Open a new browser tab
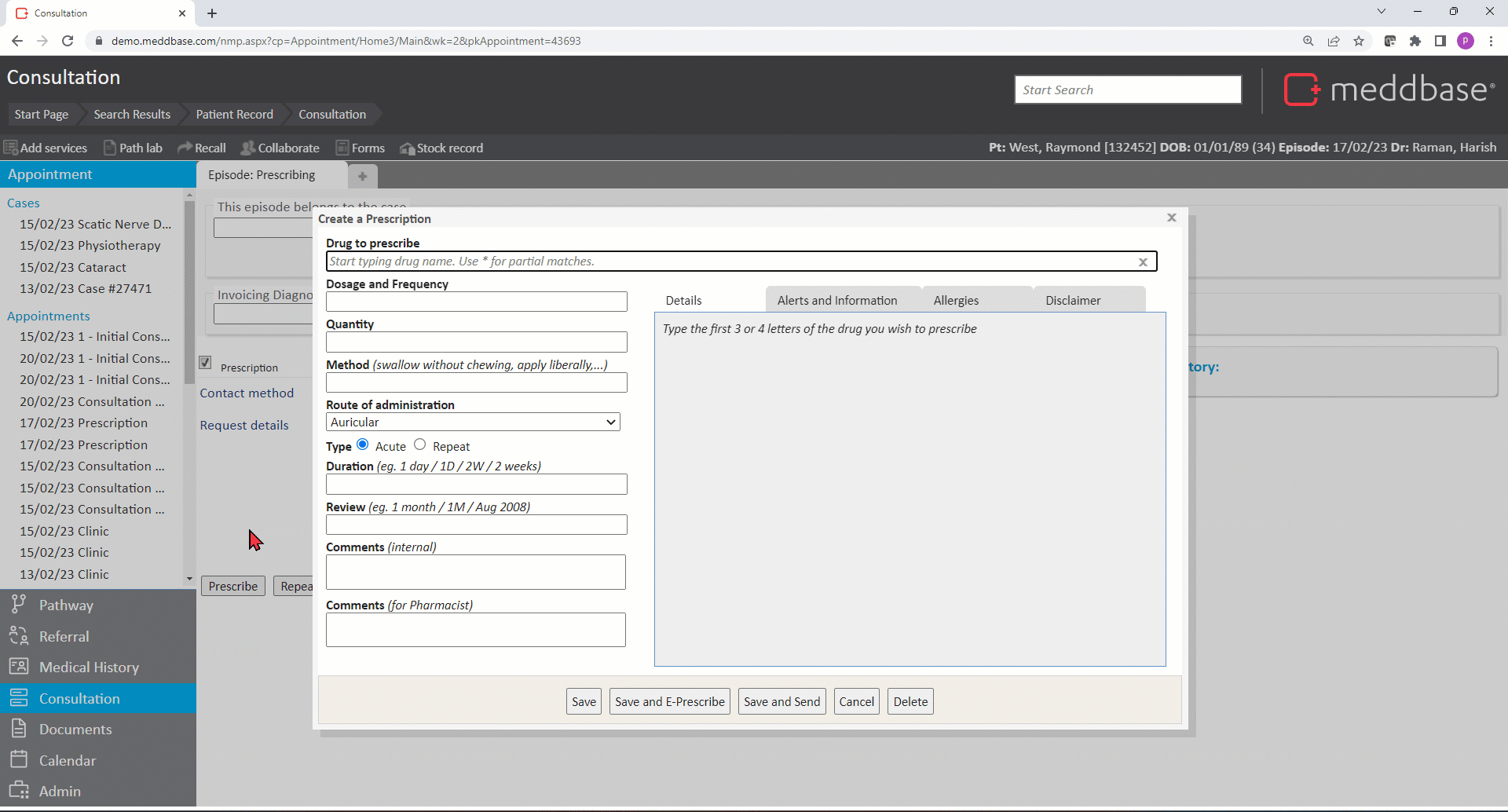 212,13
